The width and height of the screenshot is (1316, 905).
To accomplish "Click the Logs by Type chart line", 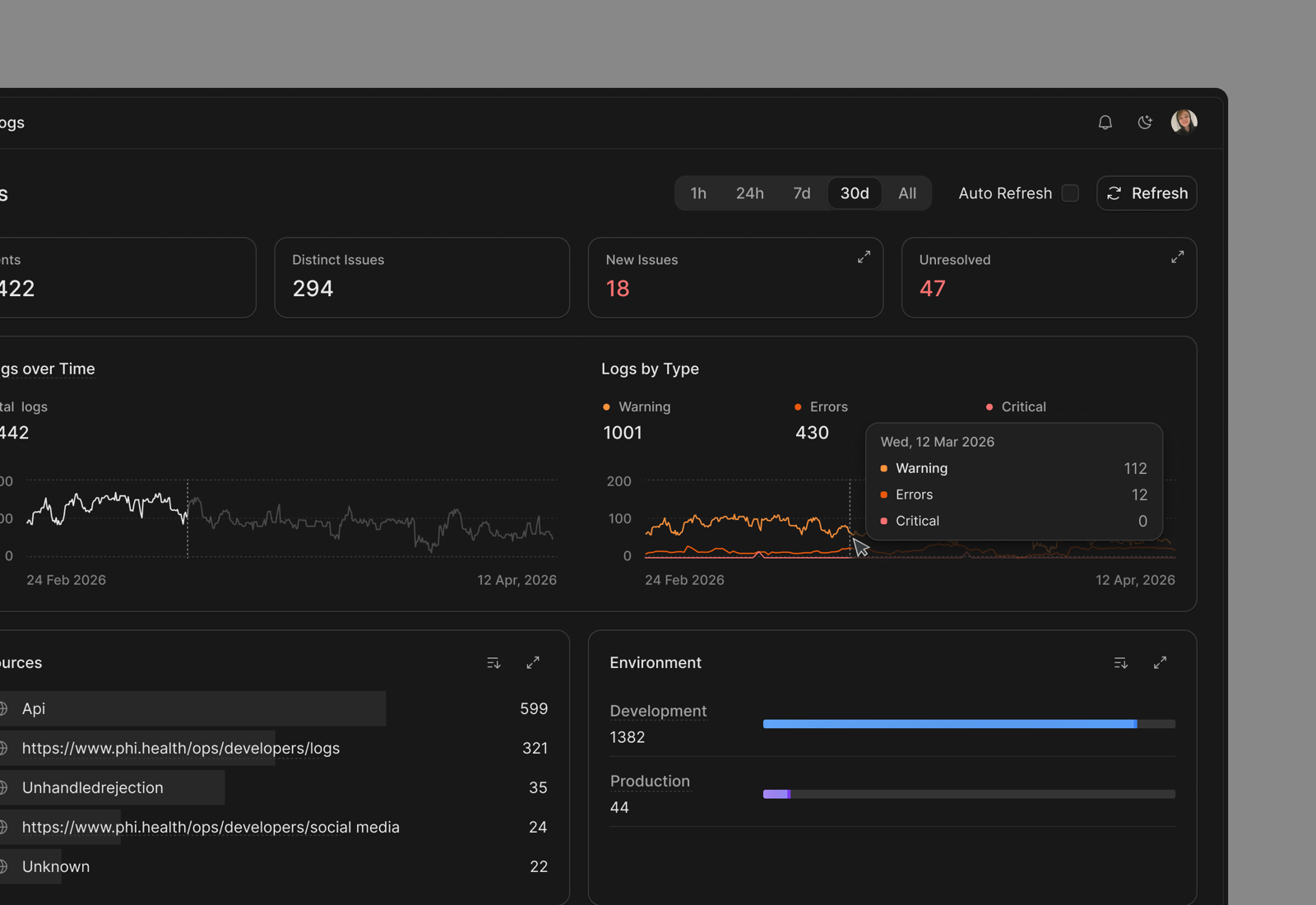I will tap(747, 522).
